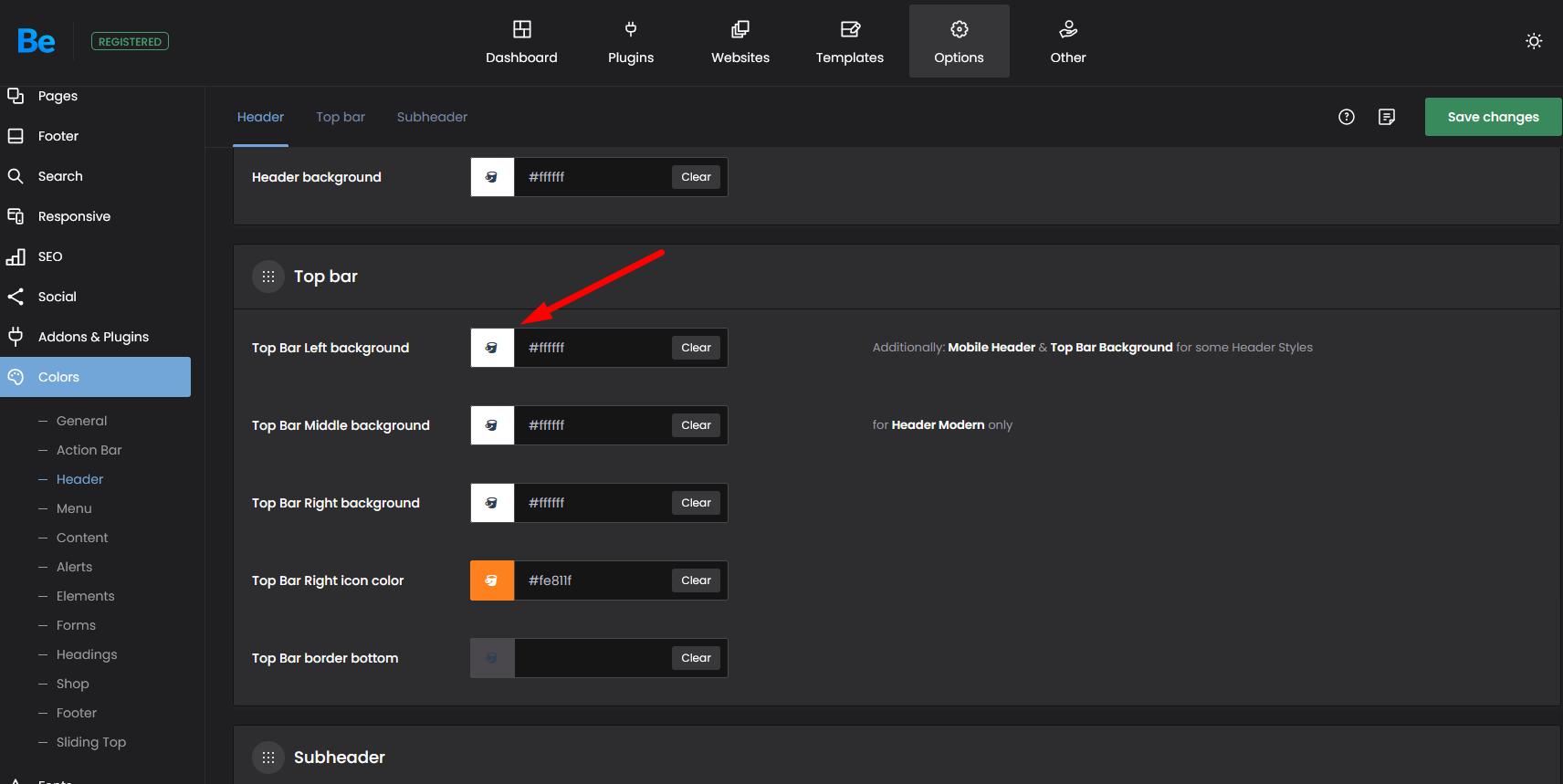Screen dimensions: 1563x784
Task: Clear the Top Bar Middle background color
Action: click(x=696, y=425)
